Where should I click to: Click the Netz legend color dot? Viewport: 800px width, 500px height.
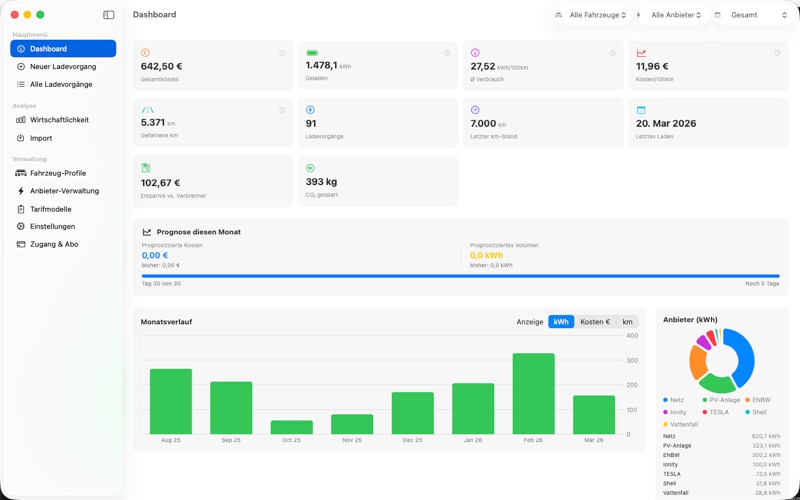665,400
